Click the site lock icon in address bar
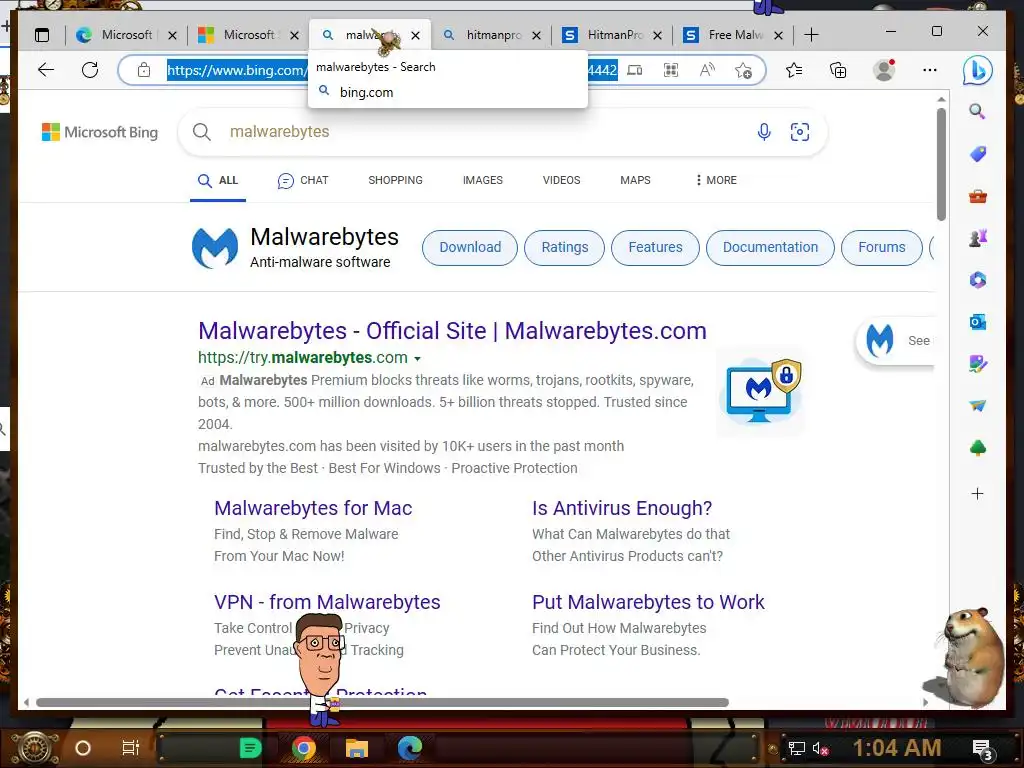Viewport: 1024px width, 768px height. (x=144, y=70)
